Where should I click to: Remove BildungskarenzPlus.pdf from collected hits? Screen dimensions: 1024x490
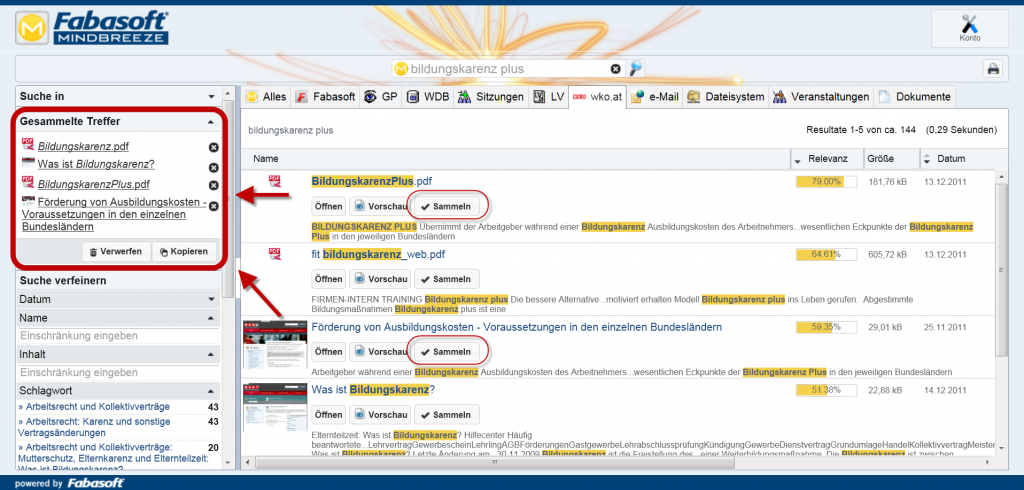click(x=213, y=186)
